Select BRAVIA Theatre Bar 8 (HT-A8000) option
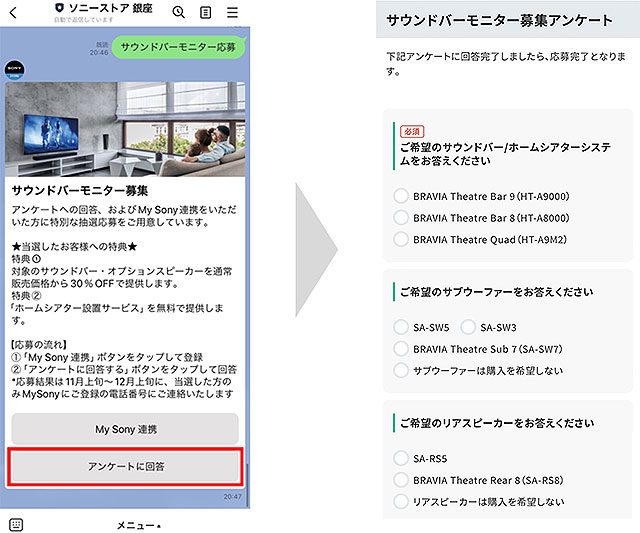 click(x=401, y=218)
